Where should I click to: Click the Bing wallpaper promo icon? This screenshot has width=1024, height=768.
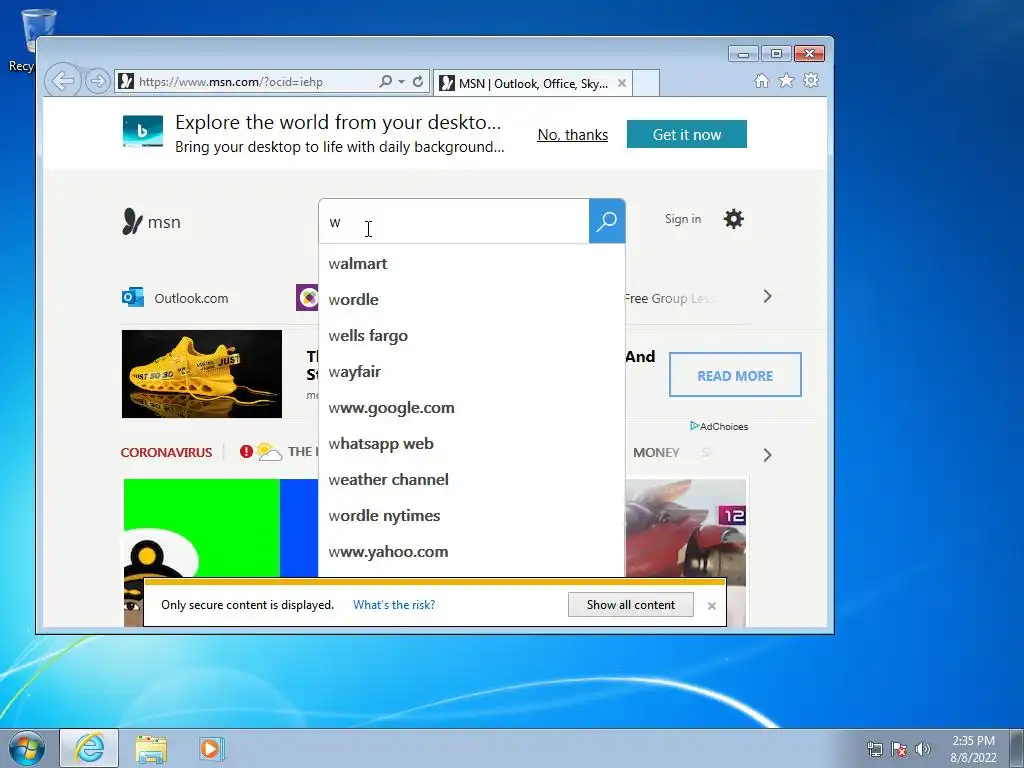pyautogui.click(x=142, y=131)
